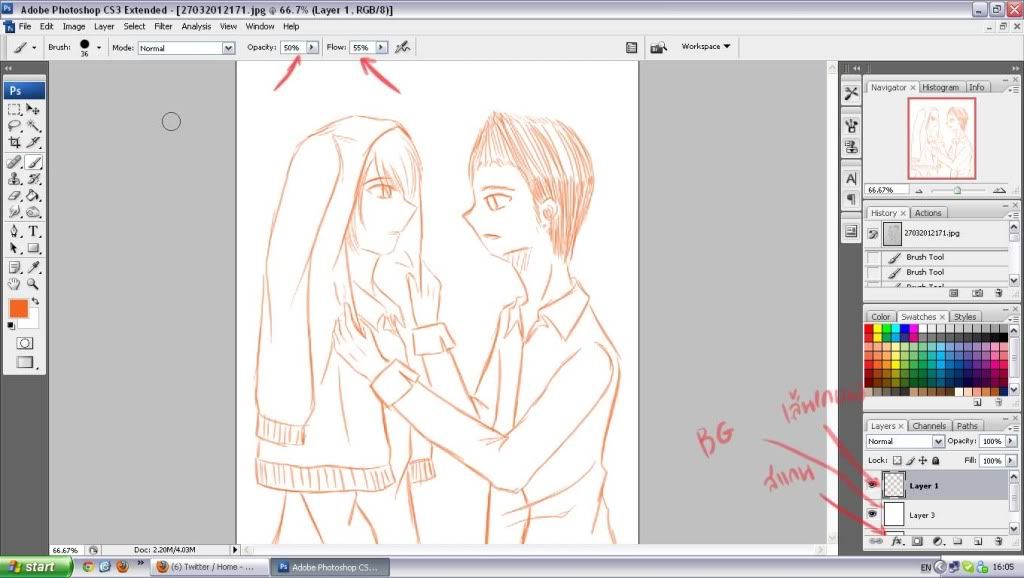Add a layer style with fx button
1024x578 pixels.
pos(897,541)
